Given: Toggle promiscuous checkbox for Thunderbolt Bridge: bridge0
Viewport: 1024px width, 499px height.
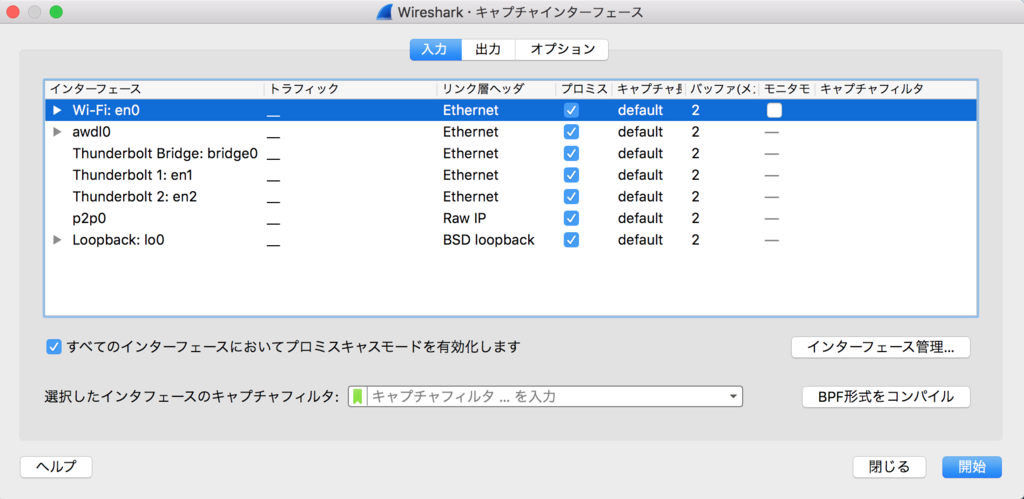Looking at the screenshot, I should pyautogui.click(x=571, y=153).
